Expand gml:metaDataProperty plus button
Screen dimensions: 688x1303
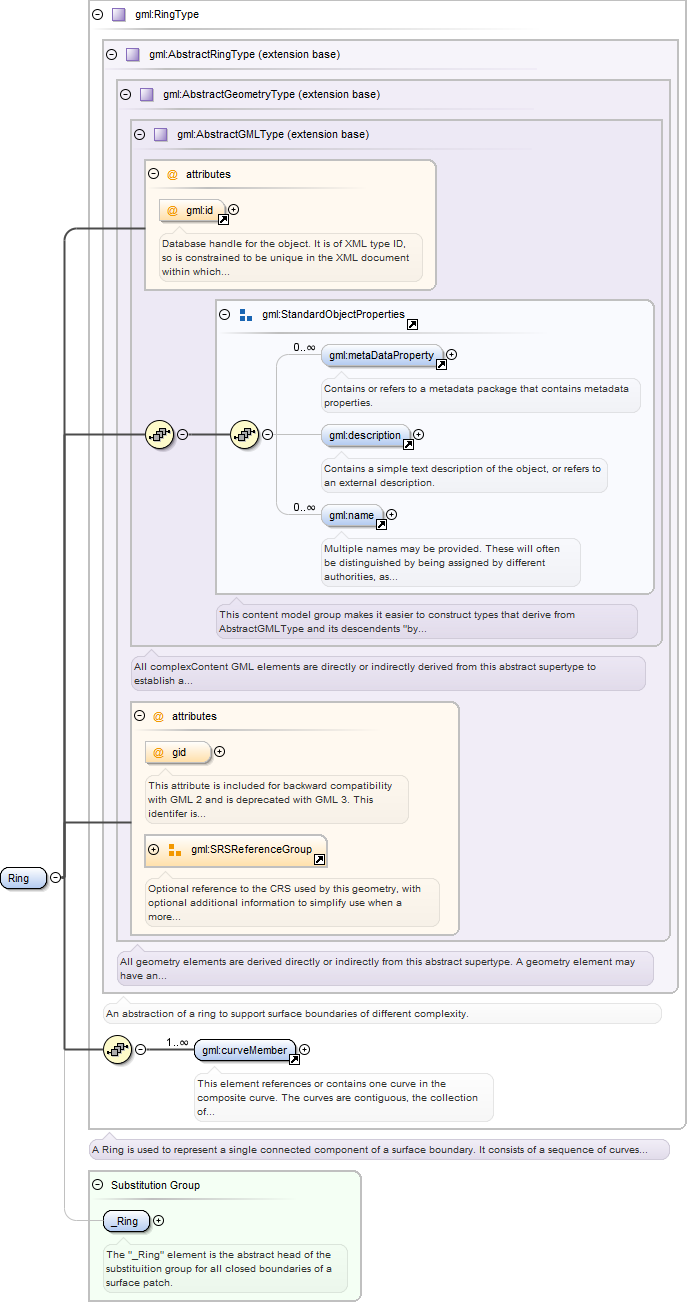451,354
